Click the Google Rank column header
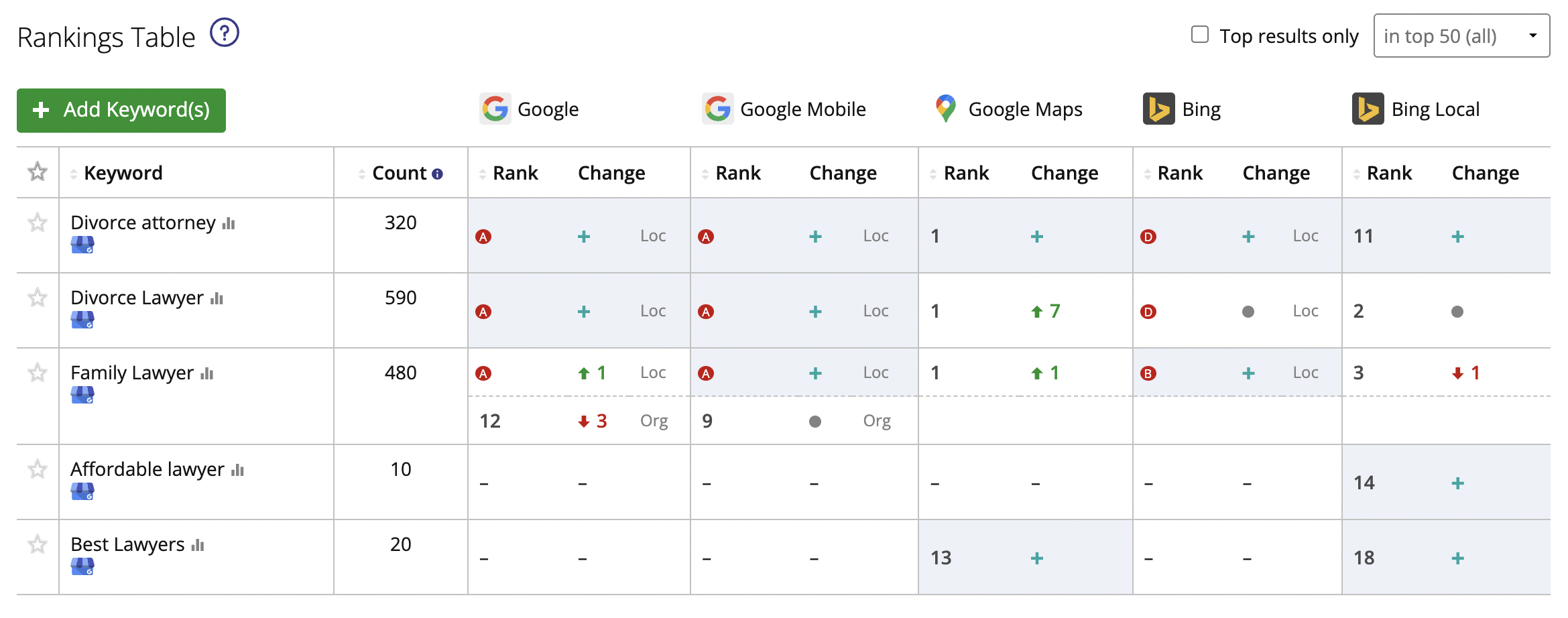 coord(515,172)
